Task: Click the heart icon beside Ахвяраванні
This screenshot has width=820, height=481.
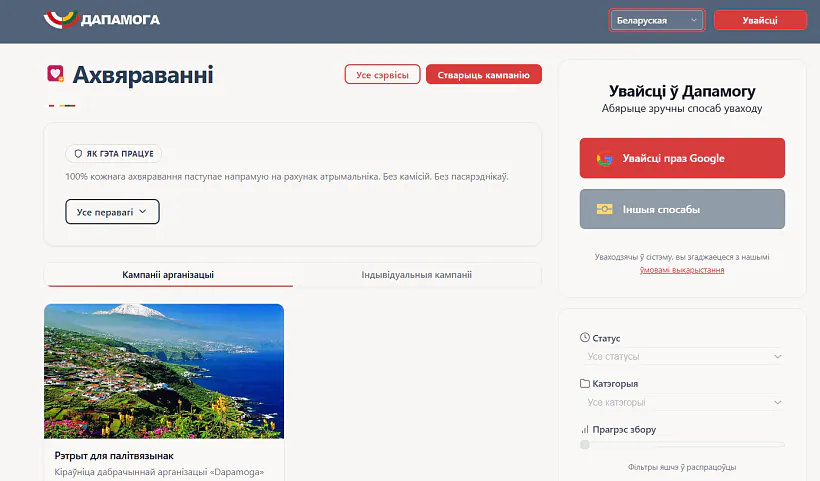Action: 56,74
